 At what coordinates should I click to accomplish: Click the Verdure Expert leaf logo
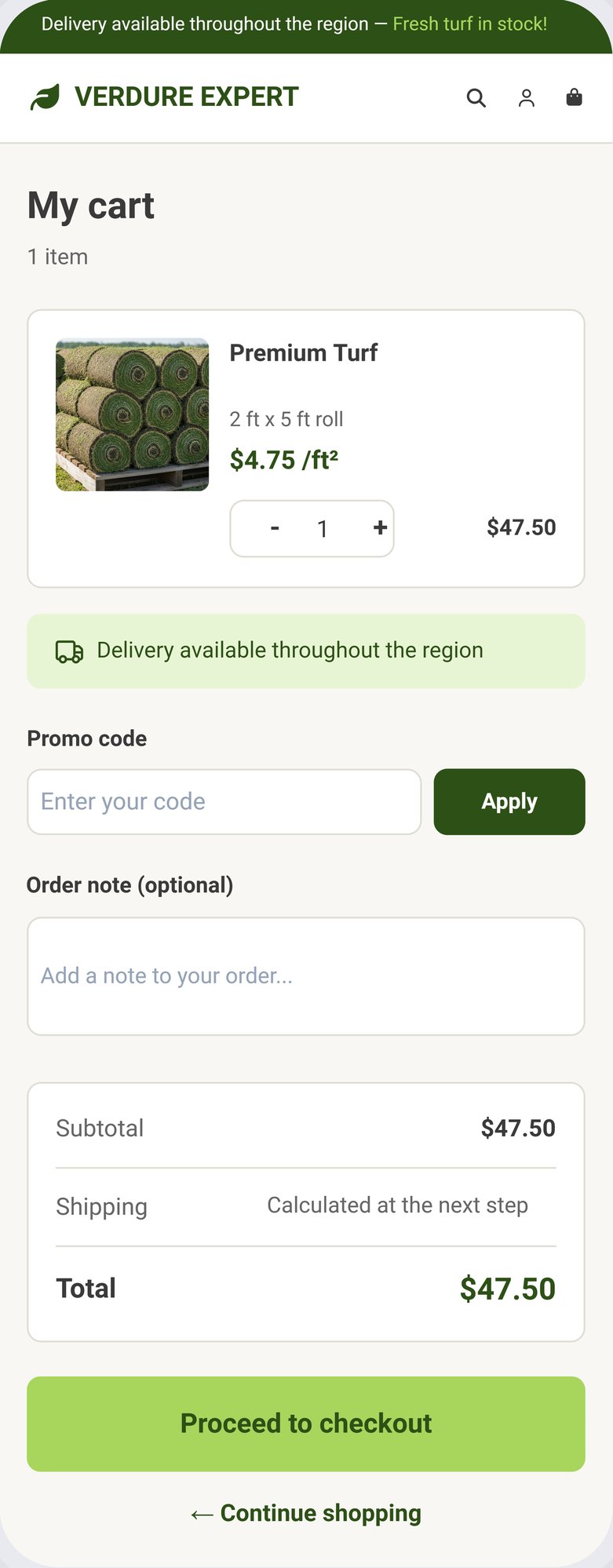(45, 97)
